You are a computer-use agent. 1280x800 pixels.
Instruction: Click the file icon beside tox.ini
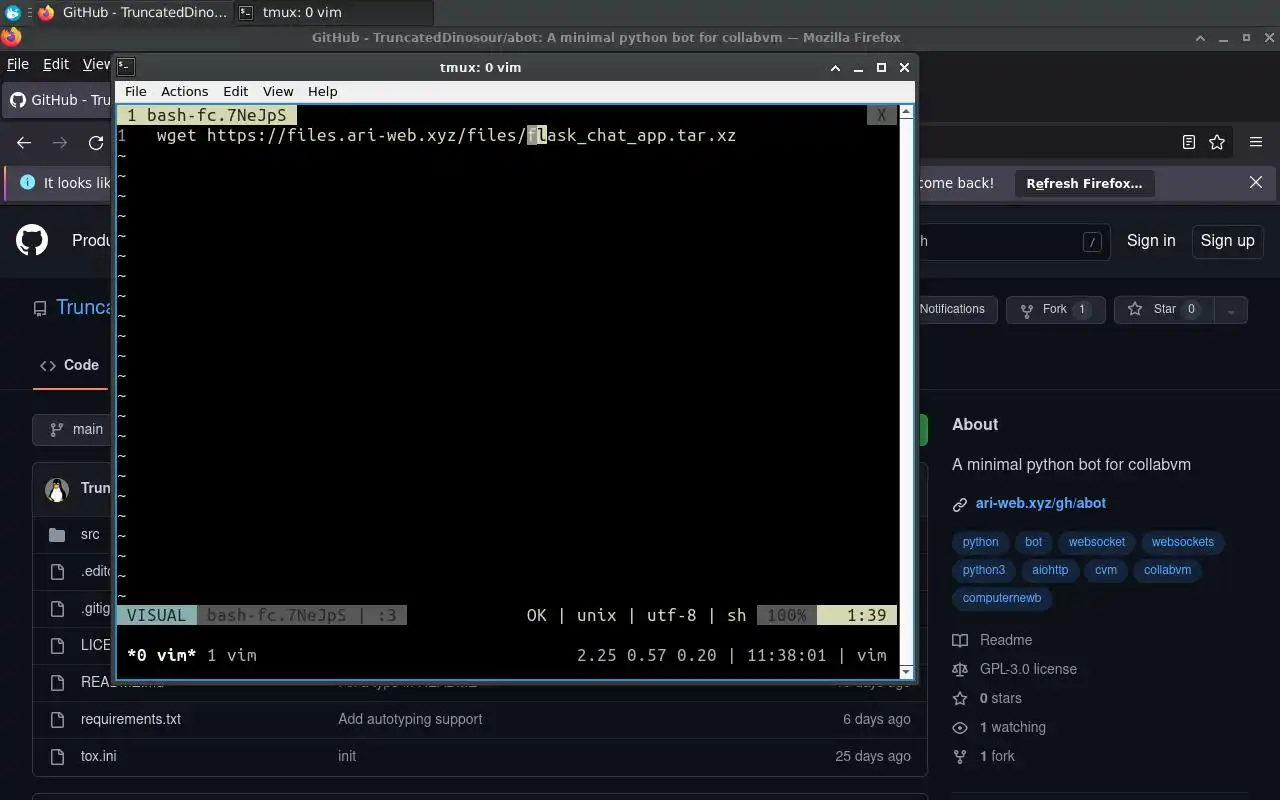pos(57,756)
